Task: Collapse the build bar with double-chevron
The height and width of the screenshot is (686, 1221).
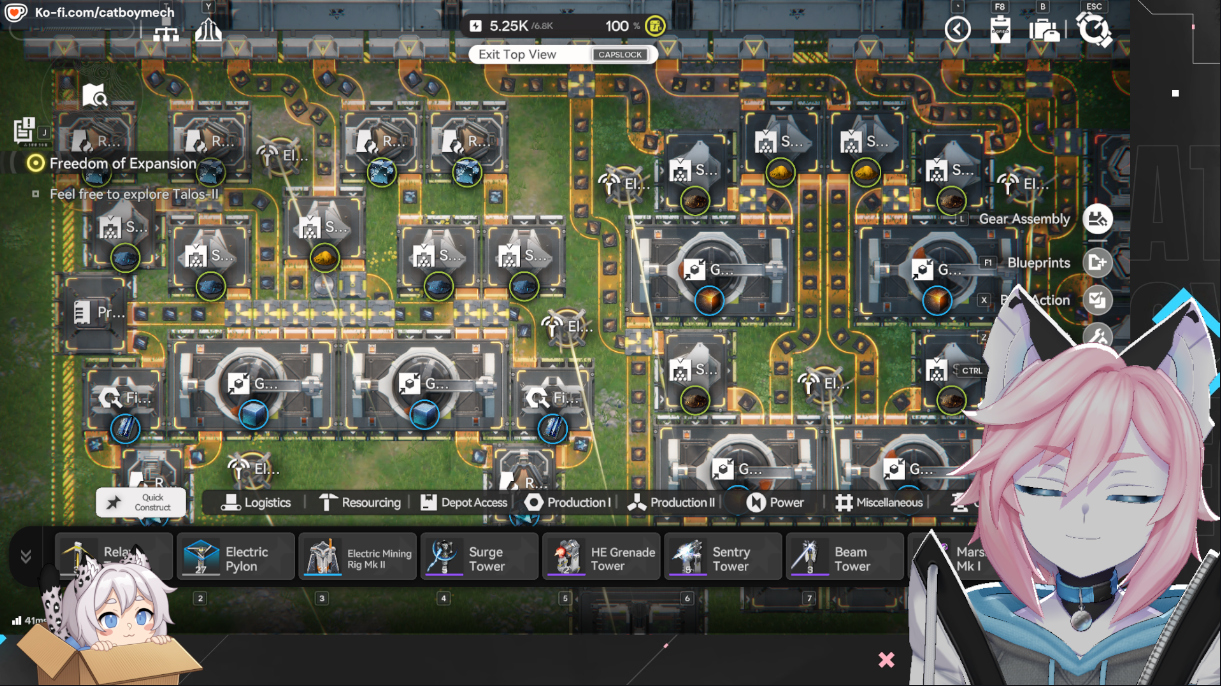Action: [x=26, y=557]
